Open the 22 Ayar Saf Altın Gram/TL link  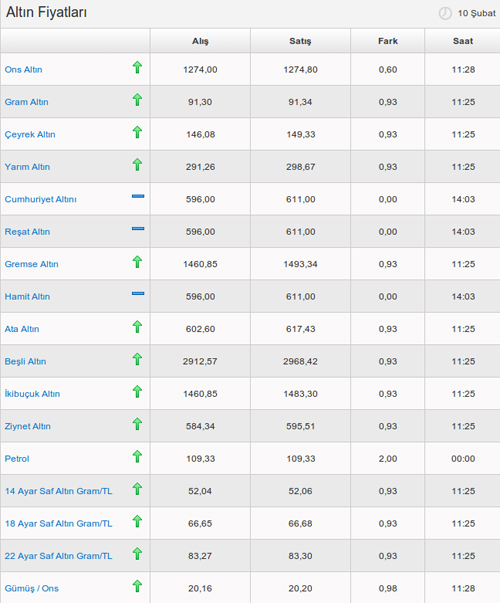58,556
